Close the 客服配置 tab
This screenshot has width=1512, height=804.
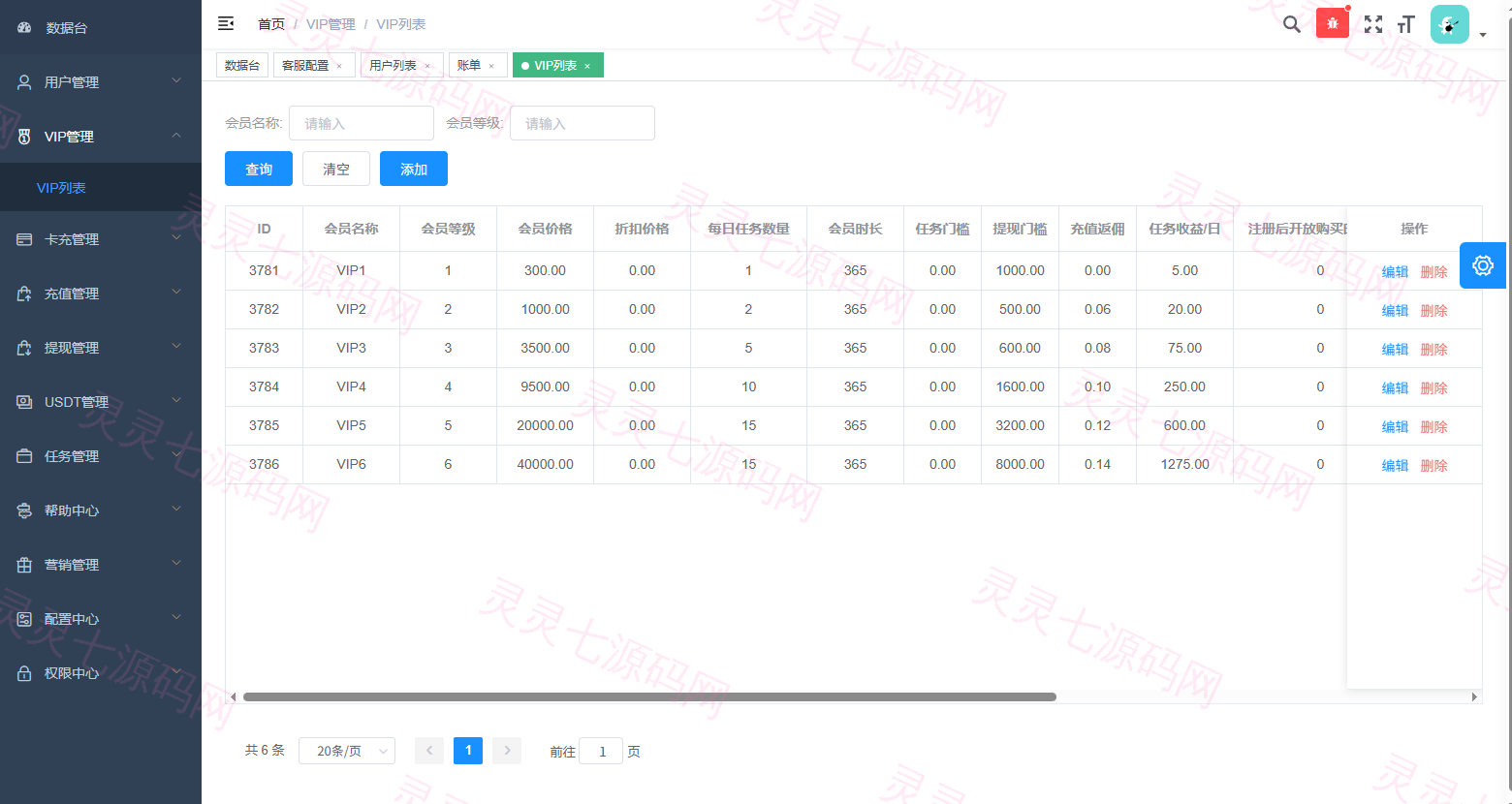tap(339, 66)
